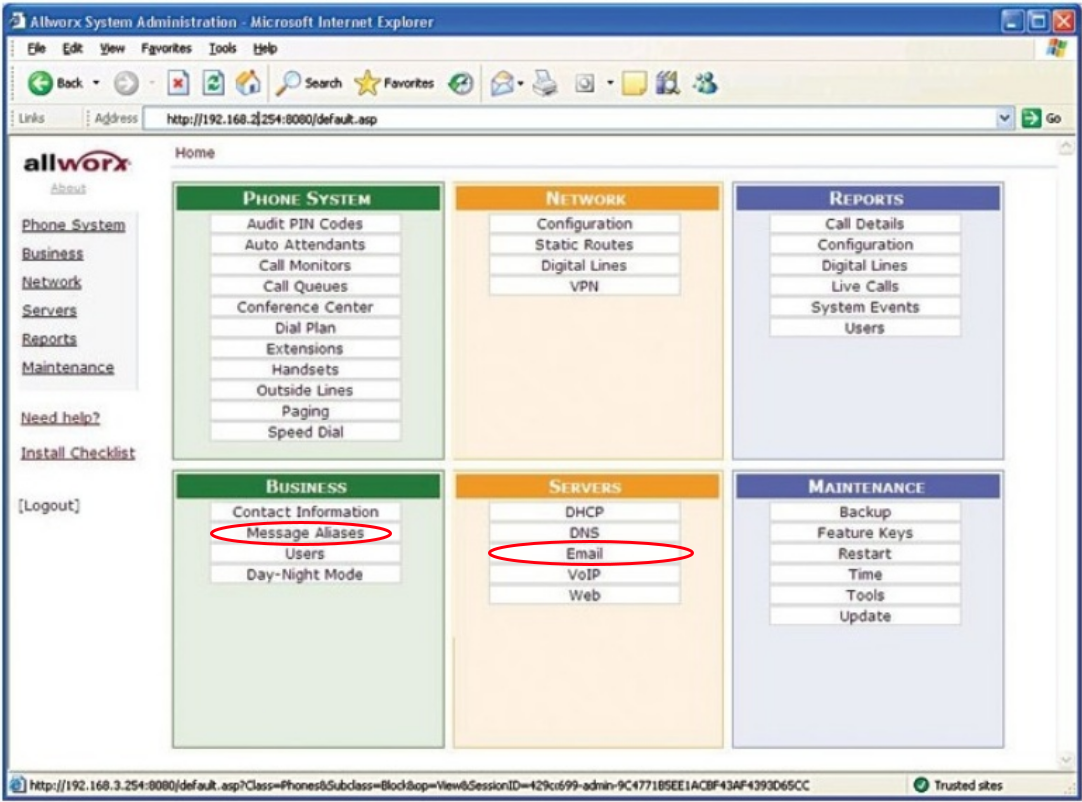
Task: Refresh the page using the toolbar icon
Action: (x=214, y=84)
